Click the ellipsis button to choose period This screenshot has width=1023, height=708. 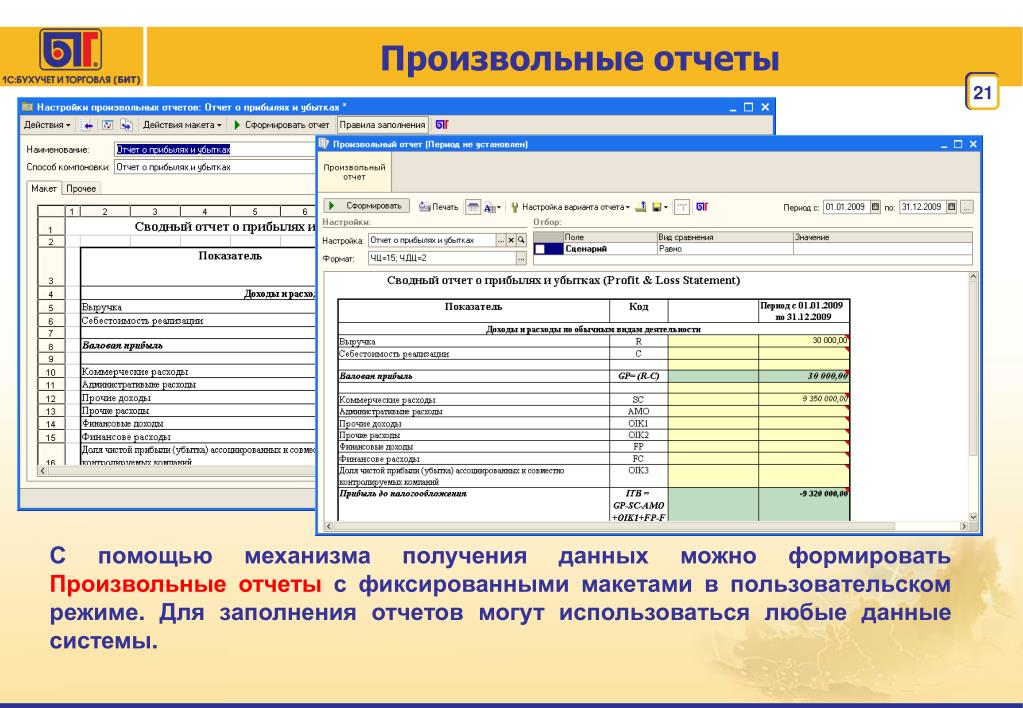(x=967, y=207)
